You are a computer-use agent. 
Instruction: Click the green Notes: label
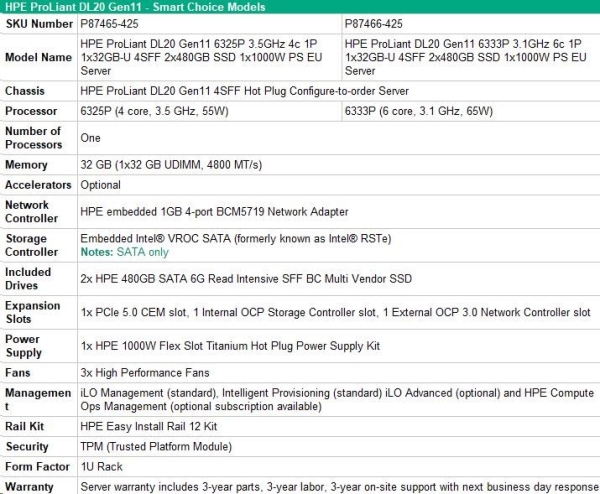tap(99, 252)
